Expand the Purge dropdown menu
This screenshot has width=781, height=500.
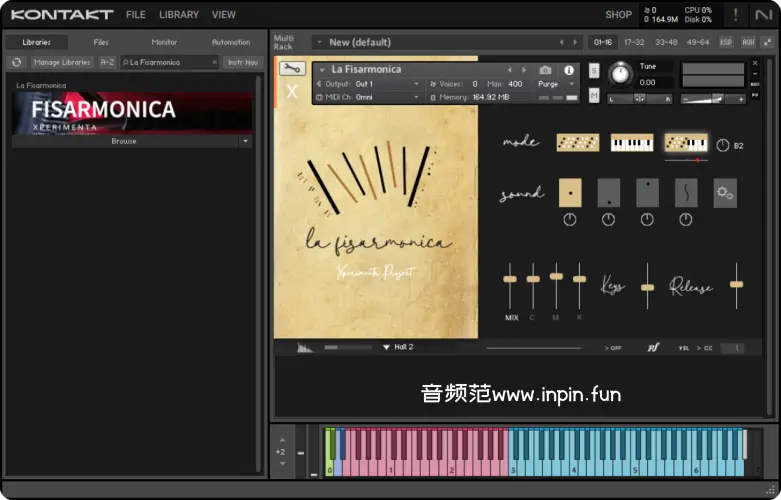tap(556, 84)
